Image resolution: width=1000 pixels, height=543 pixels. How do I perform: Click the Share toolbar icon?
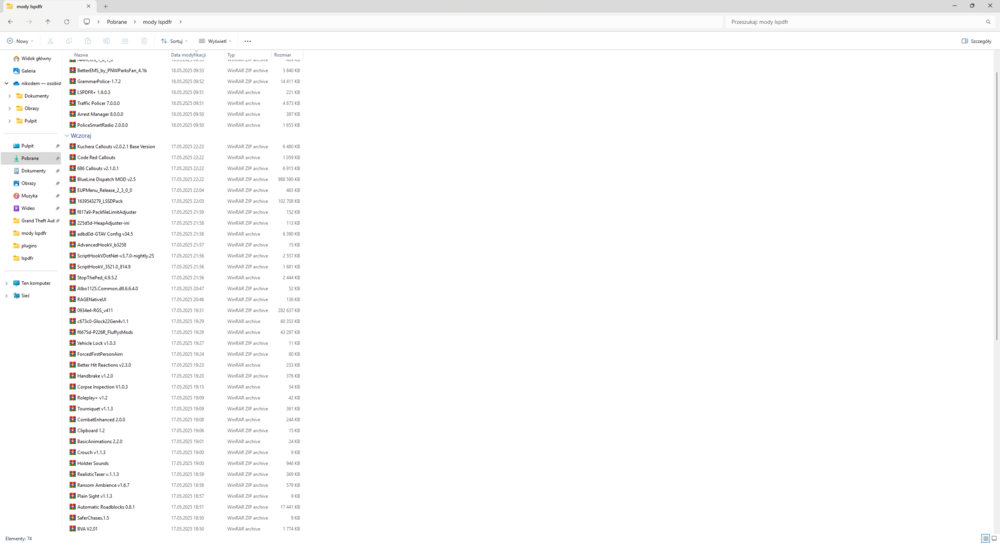pos(125,41)
